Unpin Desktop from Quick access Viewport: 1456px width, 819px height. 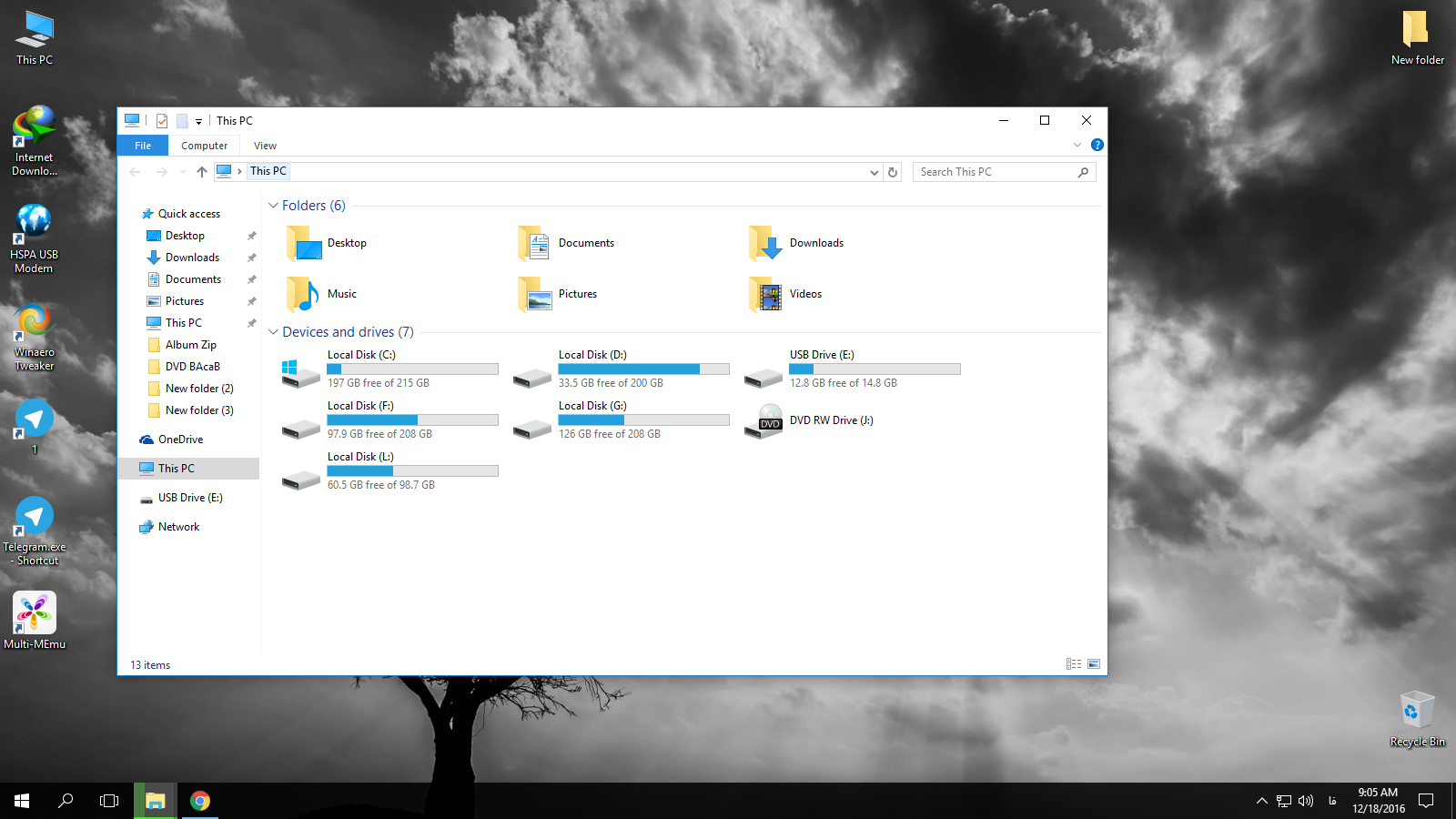pos(252,236)
